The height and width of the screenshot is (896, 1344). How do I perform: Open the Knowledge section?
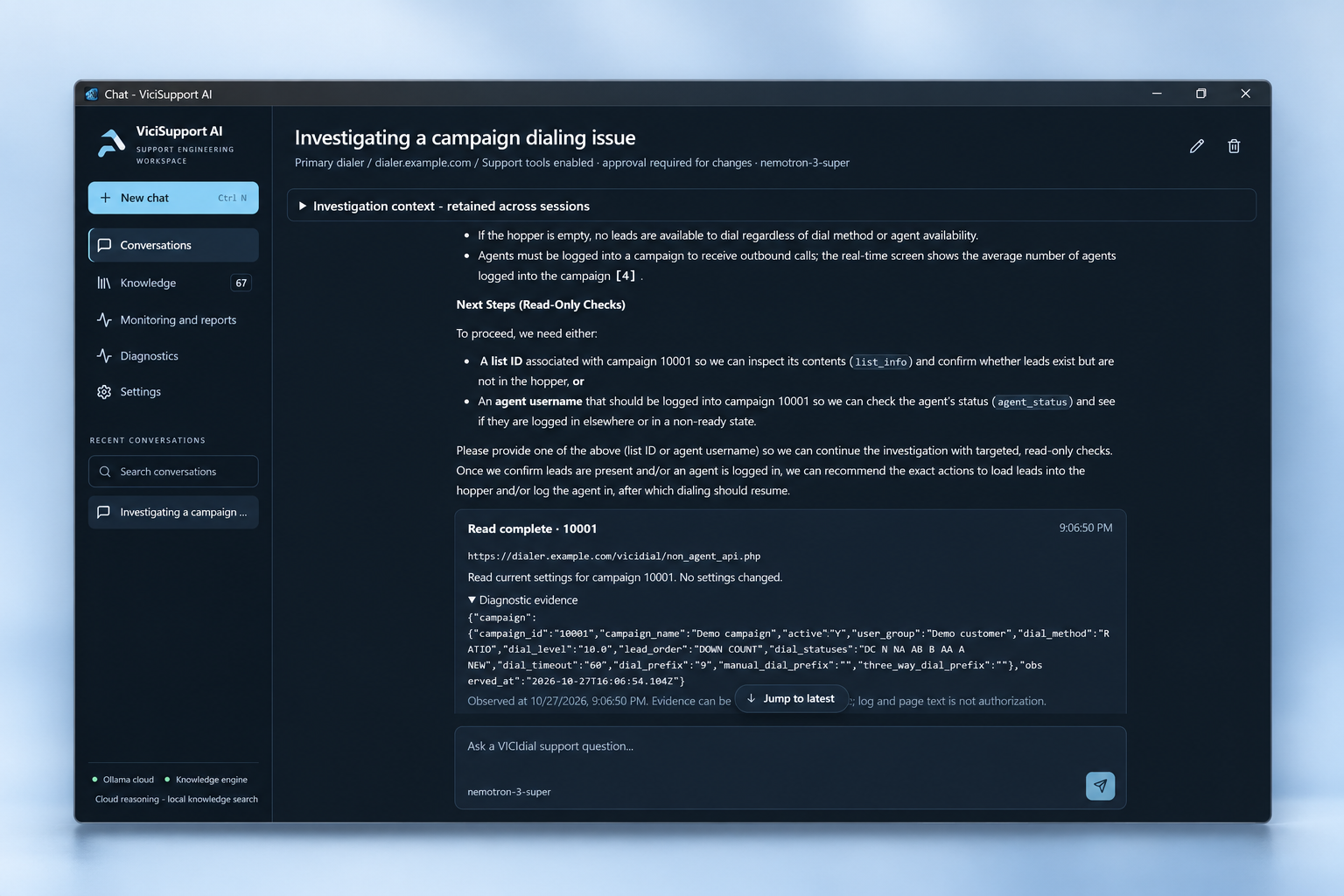[x=173, y=283]
